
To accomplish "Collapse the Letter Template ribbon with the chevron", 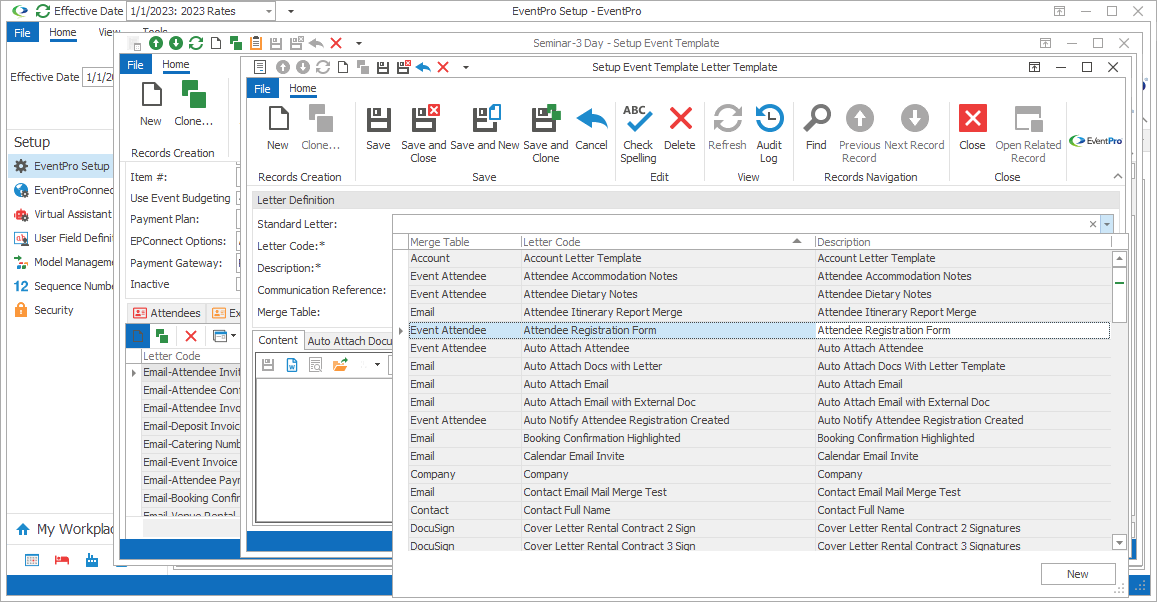I will tap(1117, 176).
